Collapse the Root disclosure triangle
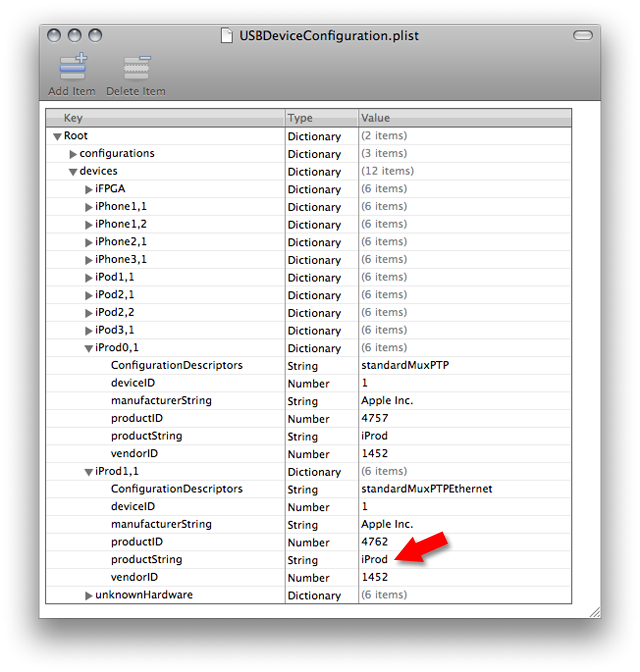 point(57,137)
